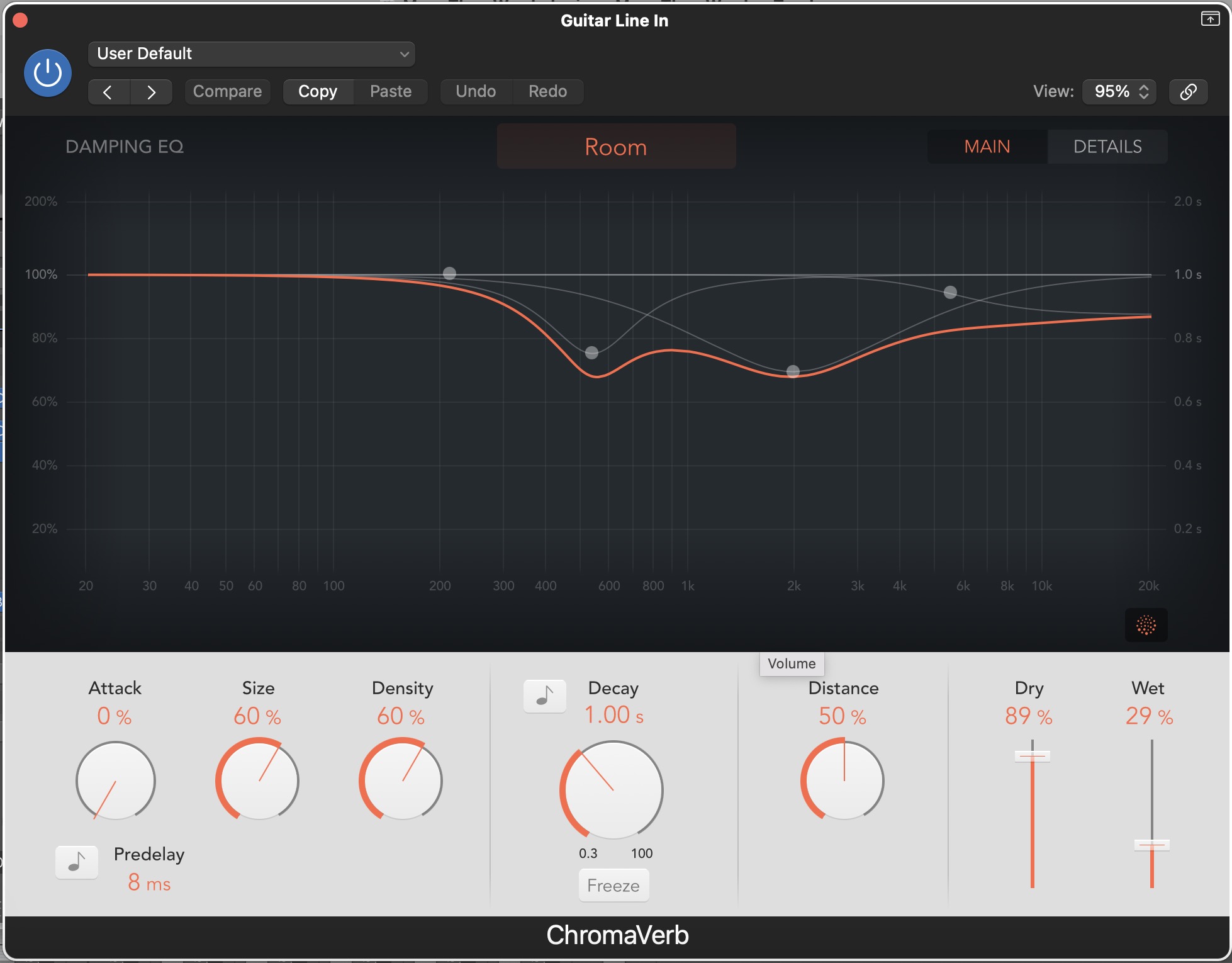Click the Distance knob
The width and height of the screenshot is (1232, 963).
843,780
